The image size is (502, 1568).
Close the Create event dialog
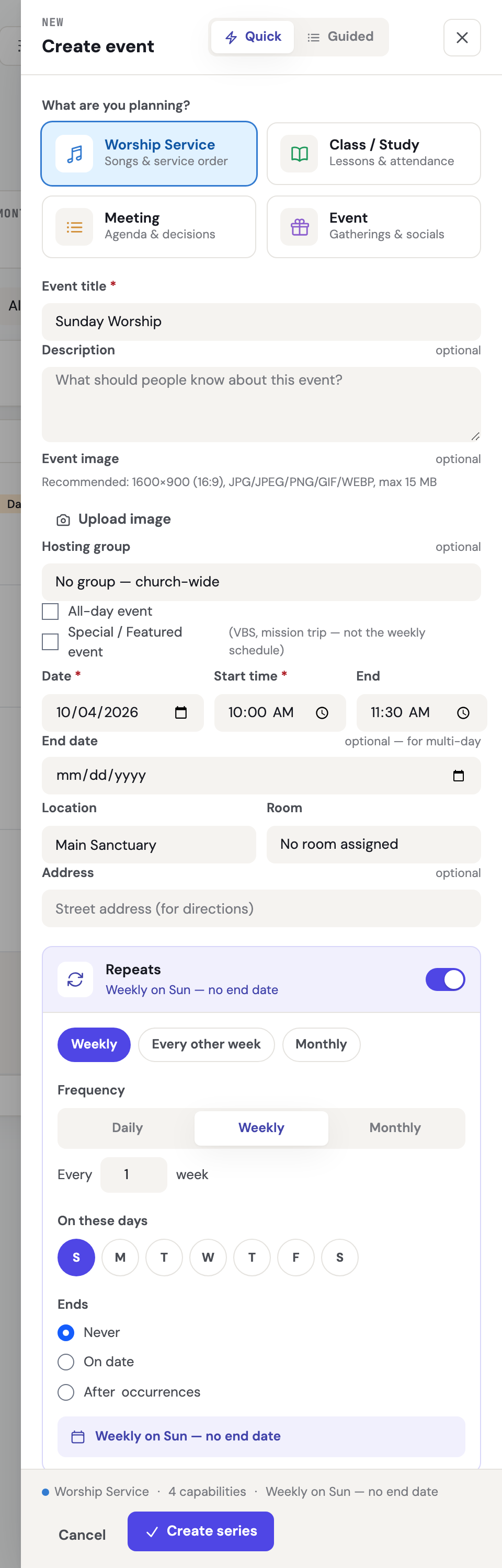click(x=462, y=38)
